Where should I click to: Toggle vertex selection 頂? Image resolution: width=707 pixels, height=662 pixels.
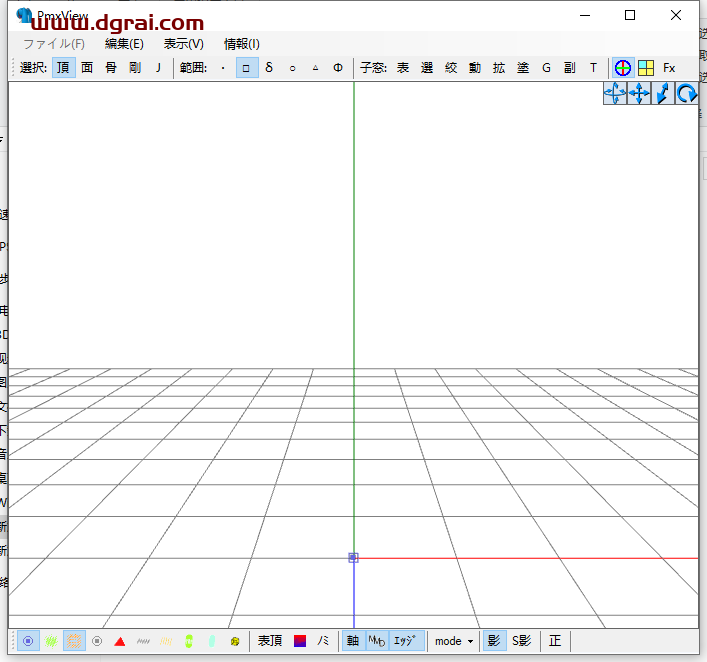click(x=64, y=68)
